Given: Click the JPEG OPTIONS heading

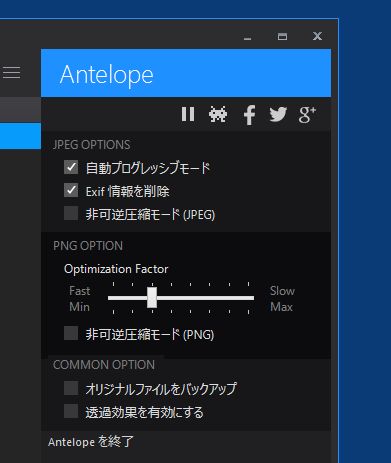Looking at the screenshot, I should pos(91,145).
